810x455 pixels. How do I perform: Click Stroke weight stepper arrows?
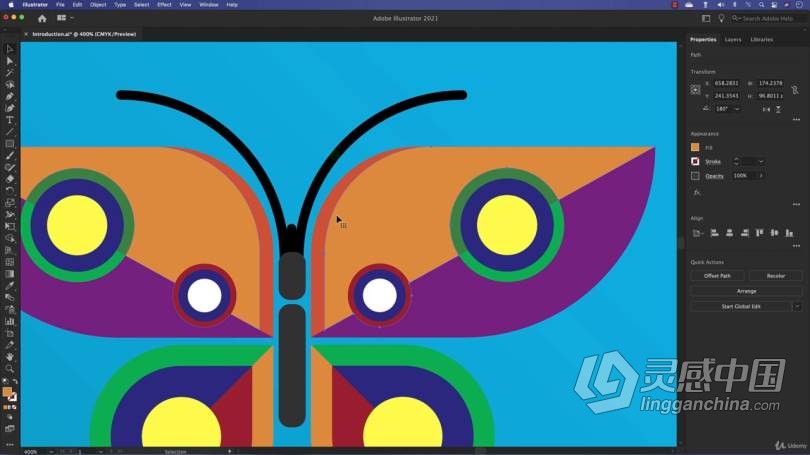(736, 162)
